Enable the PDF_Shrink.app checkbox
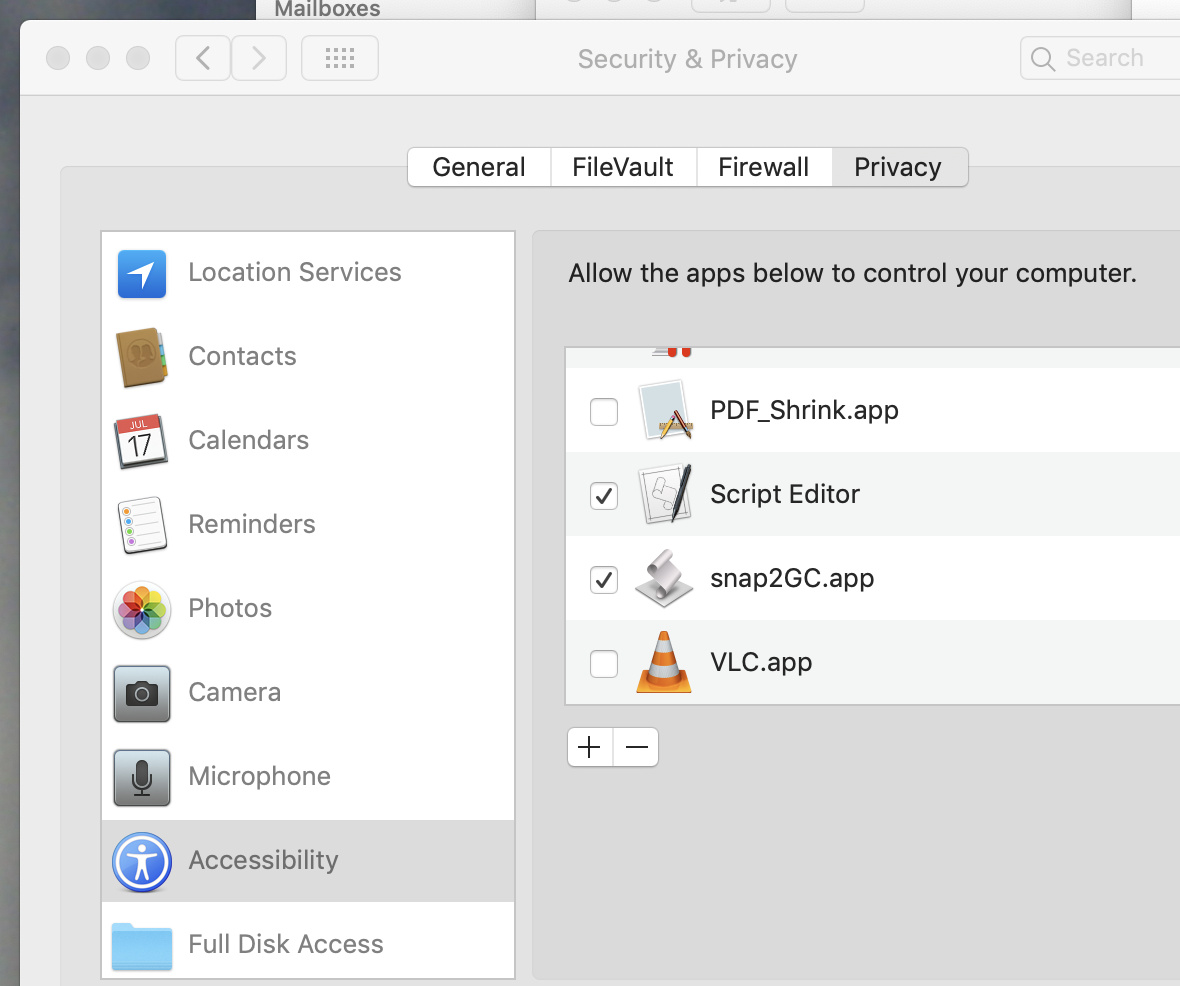1180x986 pixels. coord(604,411)
